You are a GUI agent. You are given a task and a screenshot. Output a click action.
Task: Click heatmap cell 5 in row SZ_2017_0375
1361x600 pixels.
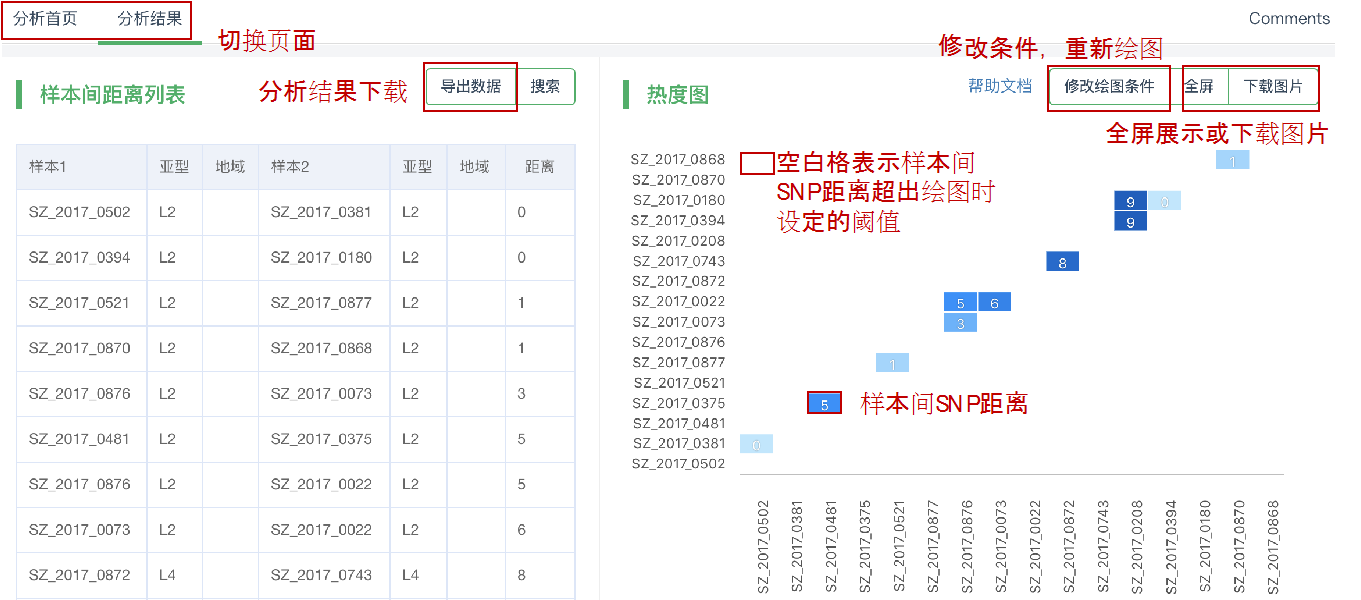coord(824,404)
